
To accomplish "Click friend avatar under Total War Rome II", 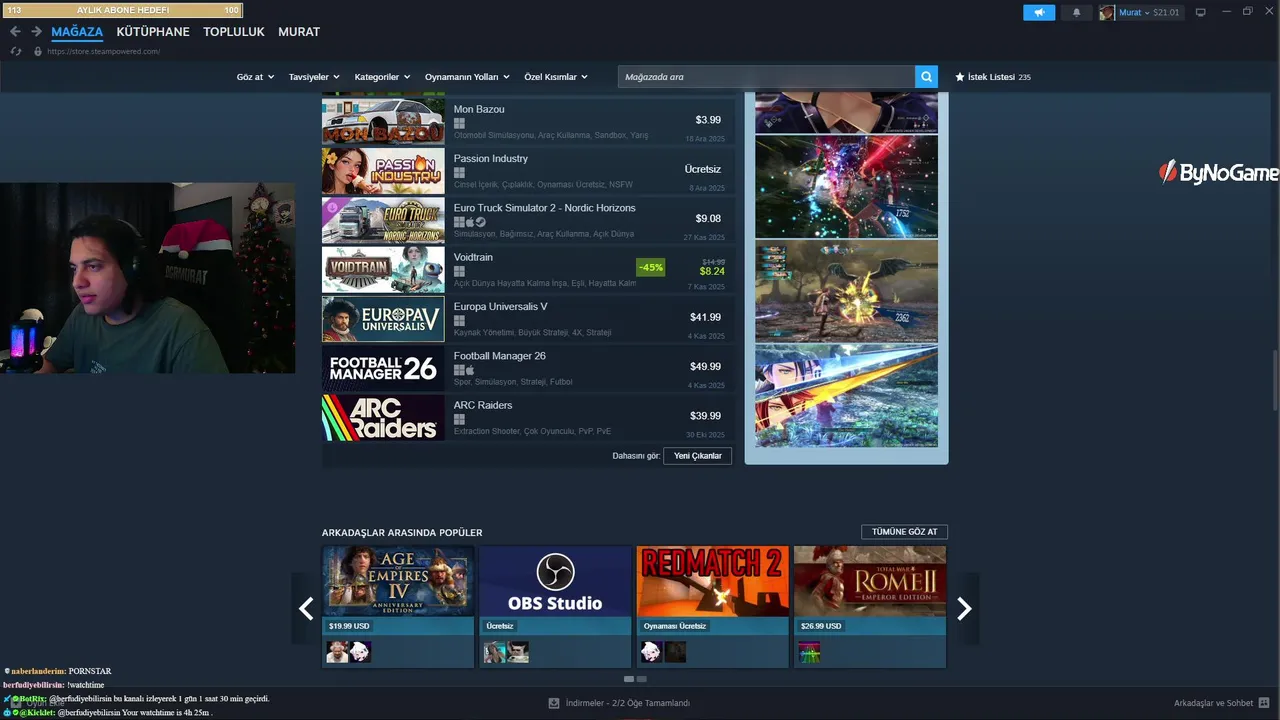I will tap(808, 652).
